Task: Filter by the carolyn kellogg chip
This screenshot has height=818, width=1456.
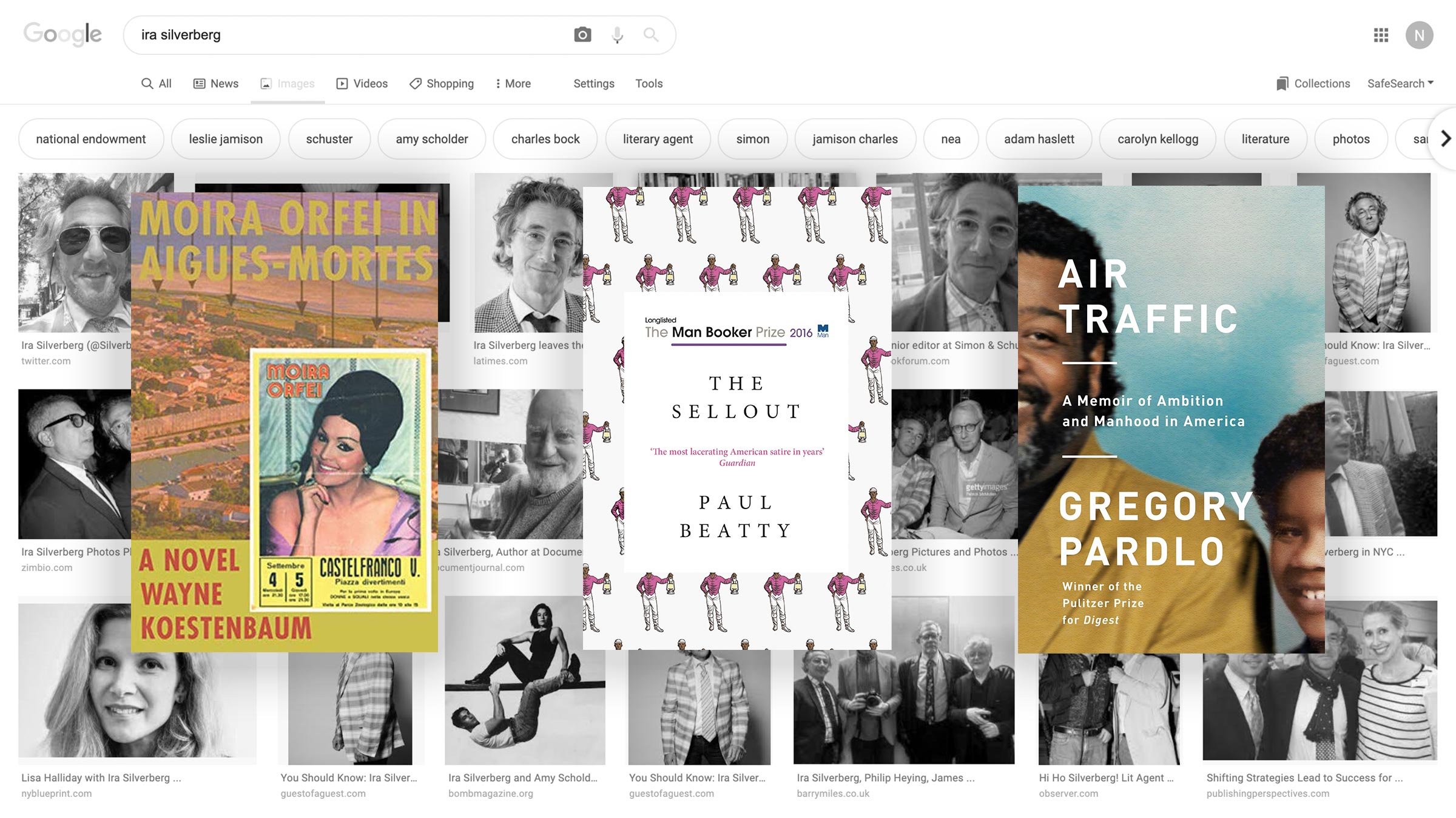Action: click(x=1158, y=139)
